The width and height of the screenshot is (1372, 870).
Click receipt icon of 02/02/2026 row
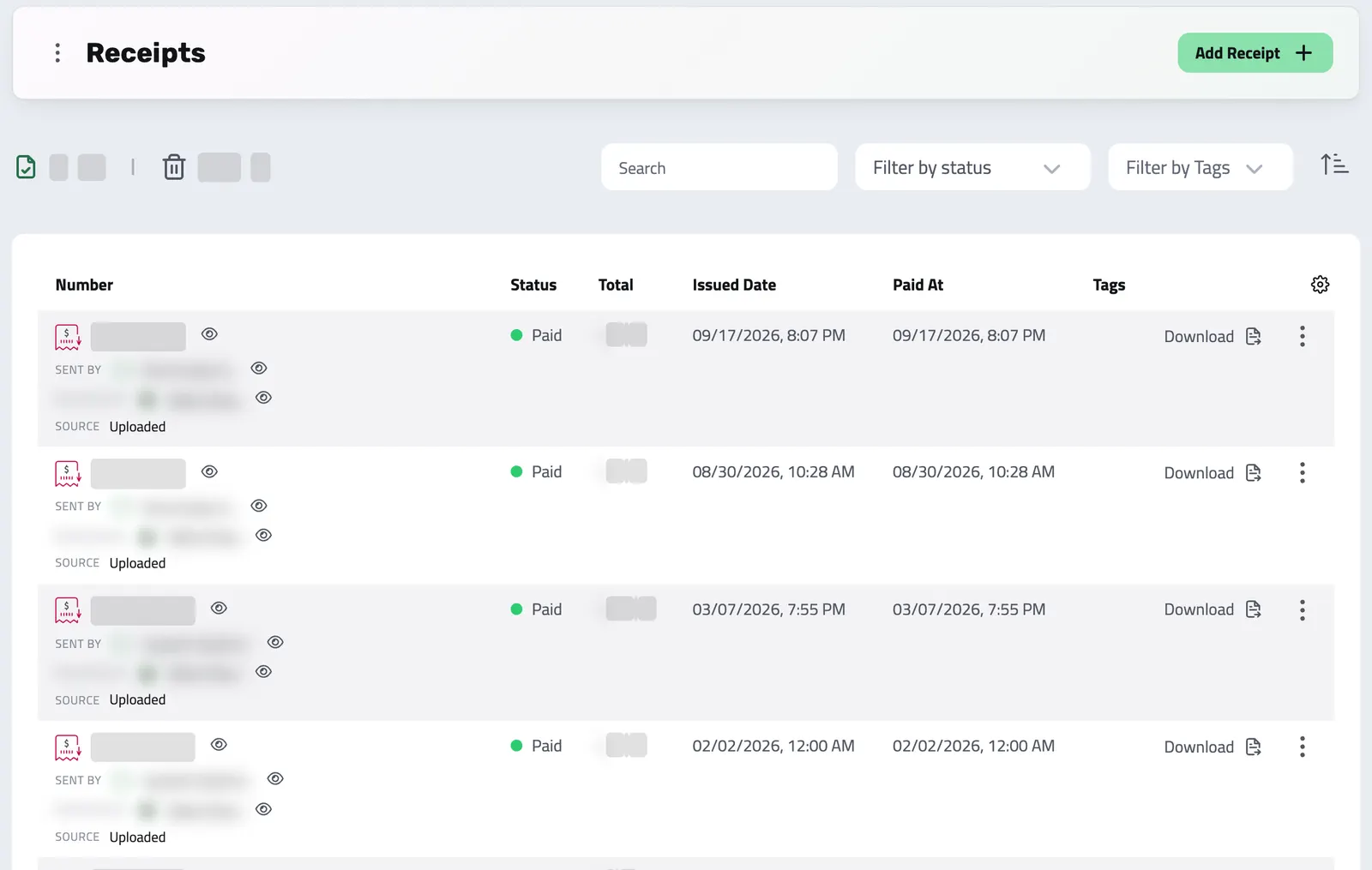click(x=68, y=747)
